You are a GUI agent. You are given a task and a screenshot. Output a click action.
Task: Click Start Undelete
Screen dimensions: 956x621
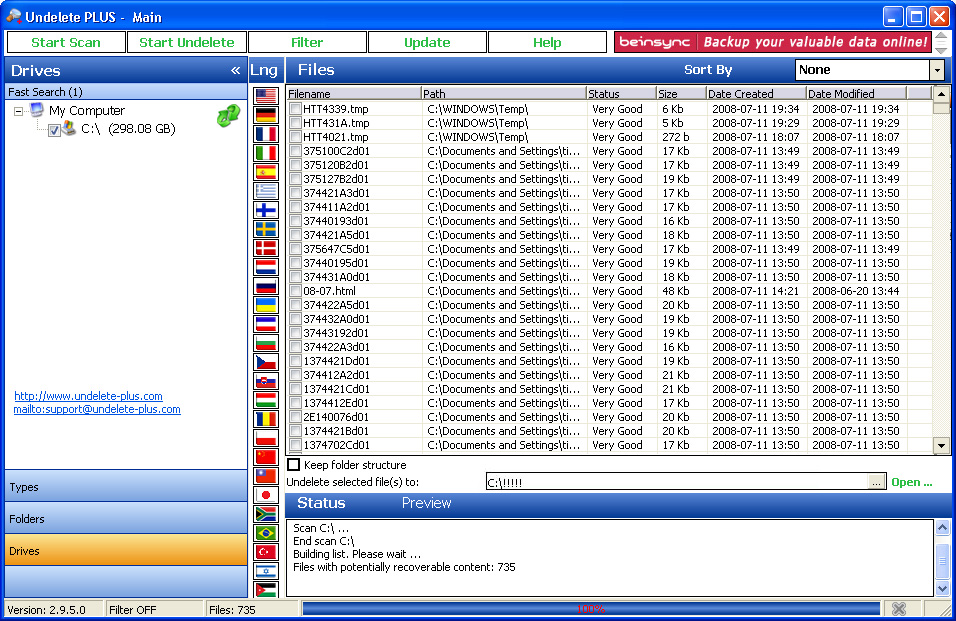pos(187,42)
